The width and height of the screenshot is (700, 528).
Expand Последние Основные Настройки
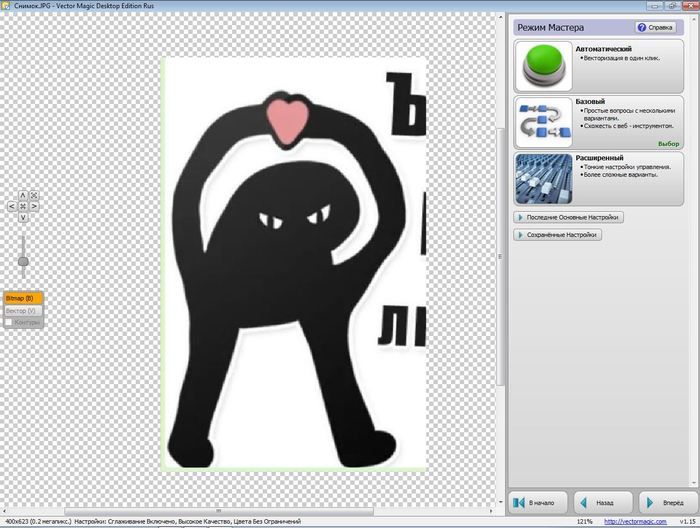(568, 217)
